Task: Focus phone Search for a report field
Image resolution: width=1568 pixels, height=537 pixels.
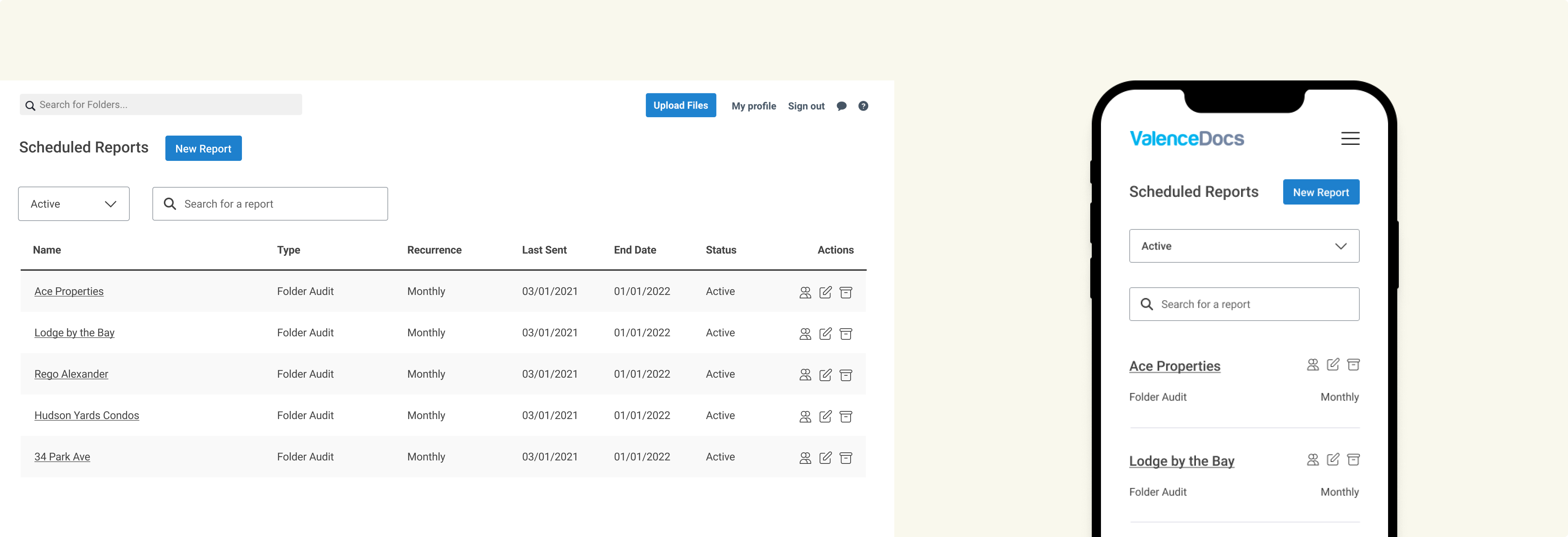Action: coord(1244,305)
